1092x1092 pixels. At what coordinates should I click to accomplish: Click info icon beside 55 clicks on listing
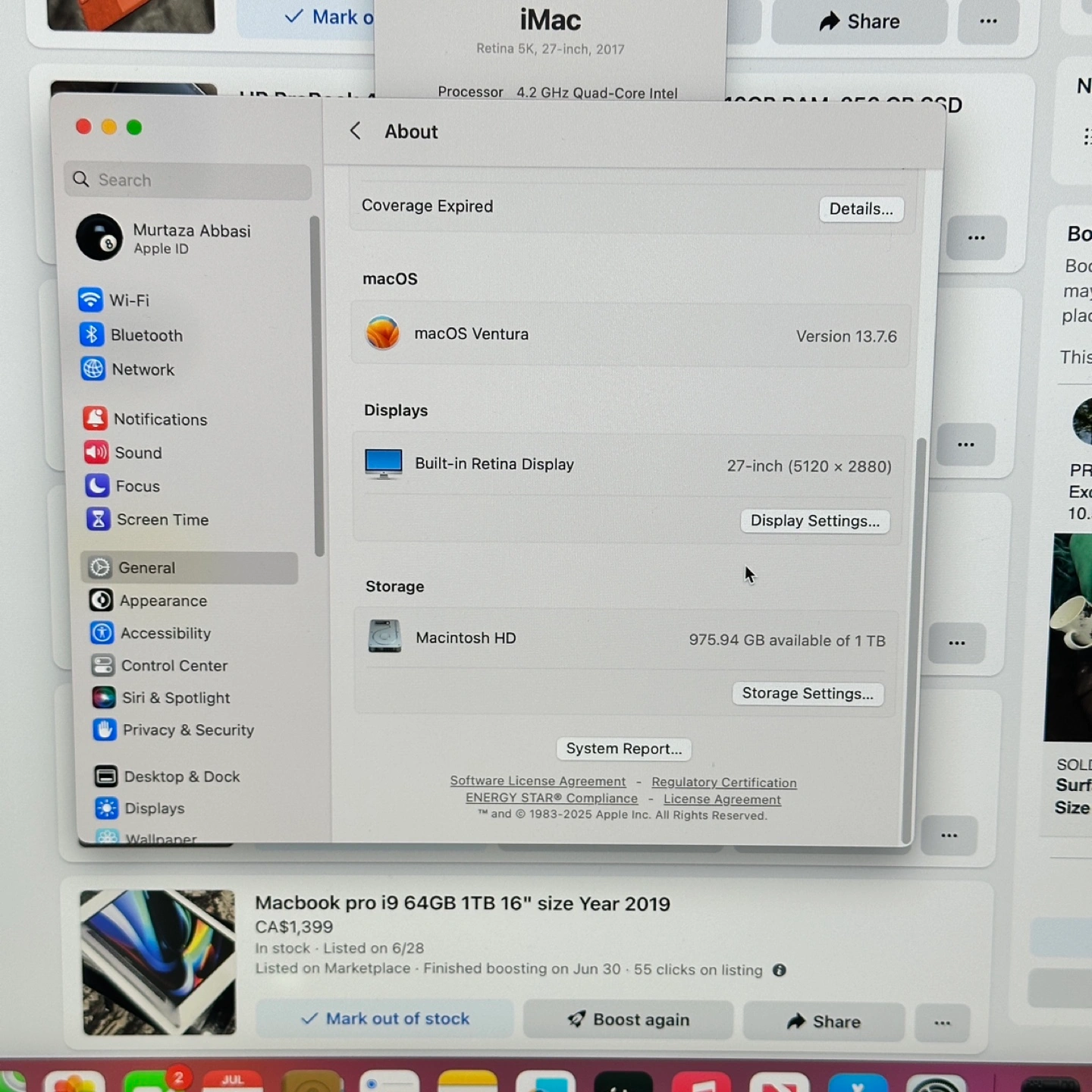pos(780,970)
